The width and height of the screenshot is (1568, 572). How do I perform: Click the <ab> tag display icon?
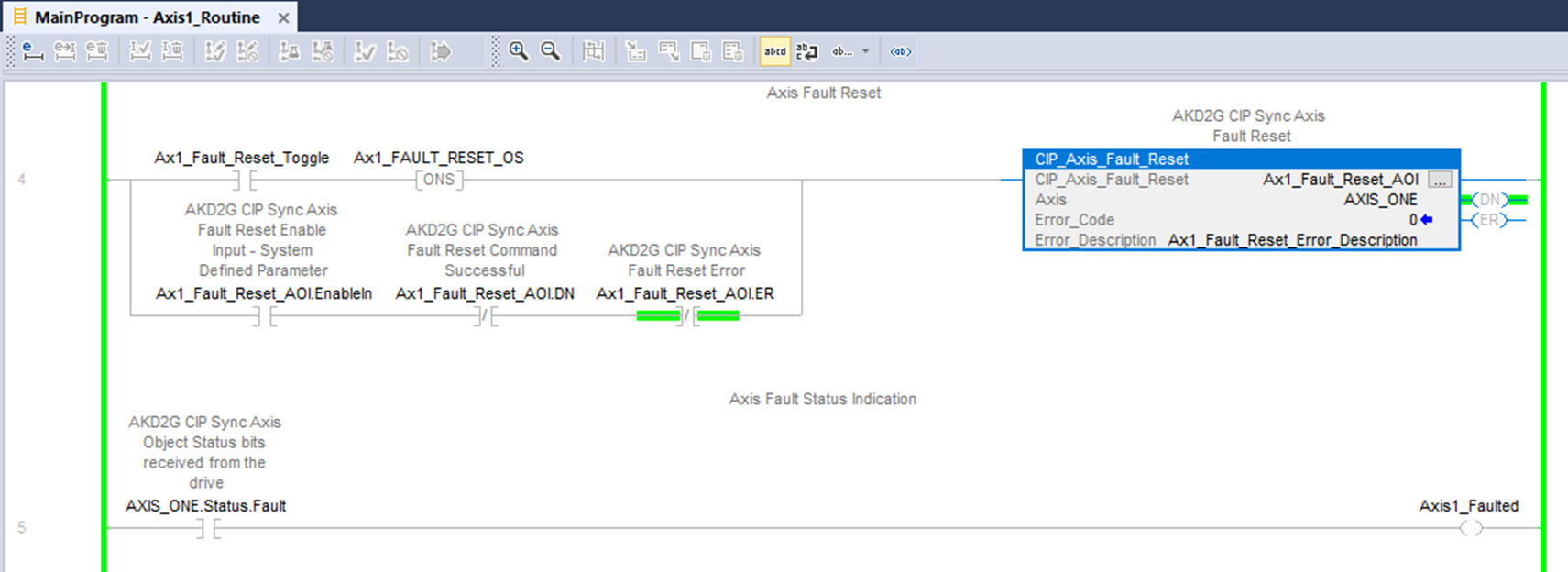901,51
